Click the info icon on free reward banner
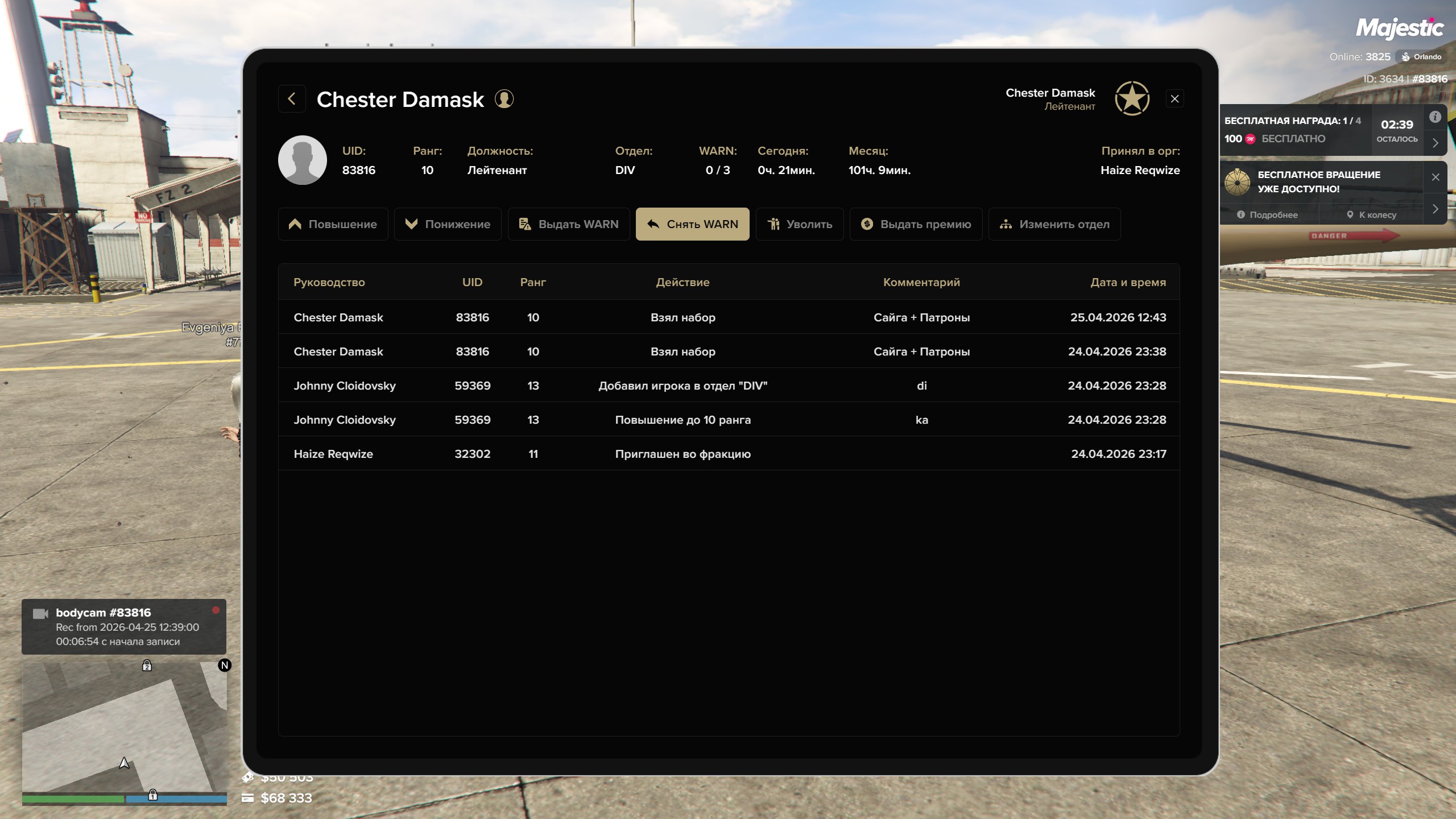1456x819 pixels. (1435, 117)
